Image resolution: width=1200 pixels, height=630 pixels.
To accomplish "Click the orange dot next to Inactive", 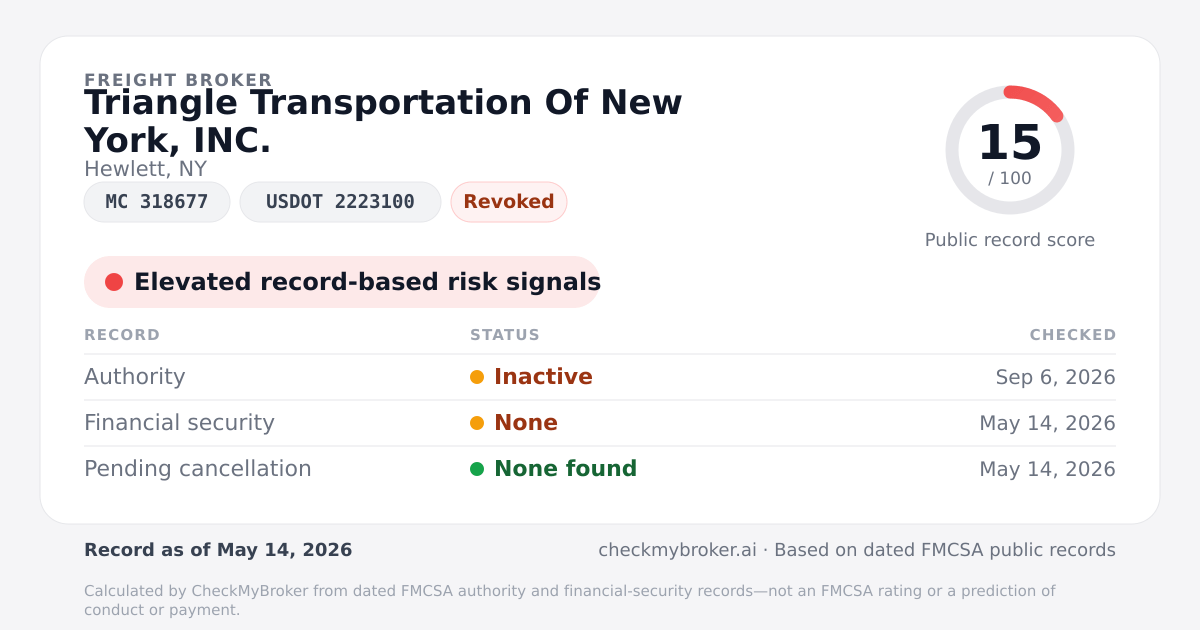I will (477, 377).
